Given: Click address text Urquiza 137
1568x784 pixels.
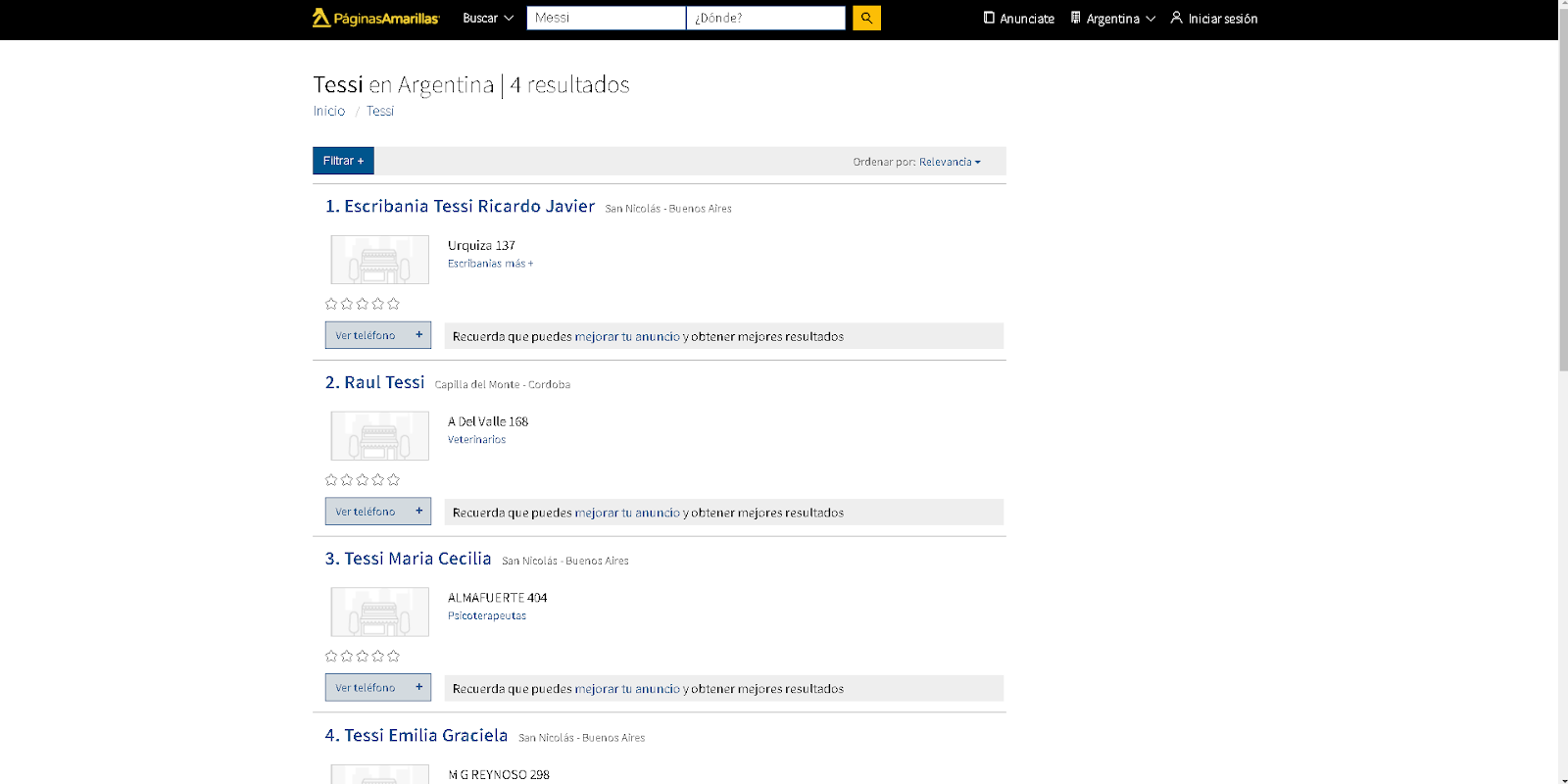Looking at the screenshot, I should 481,246.
